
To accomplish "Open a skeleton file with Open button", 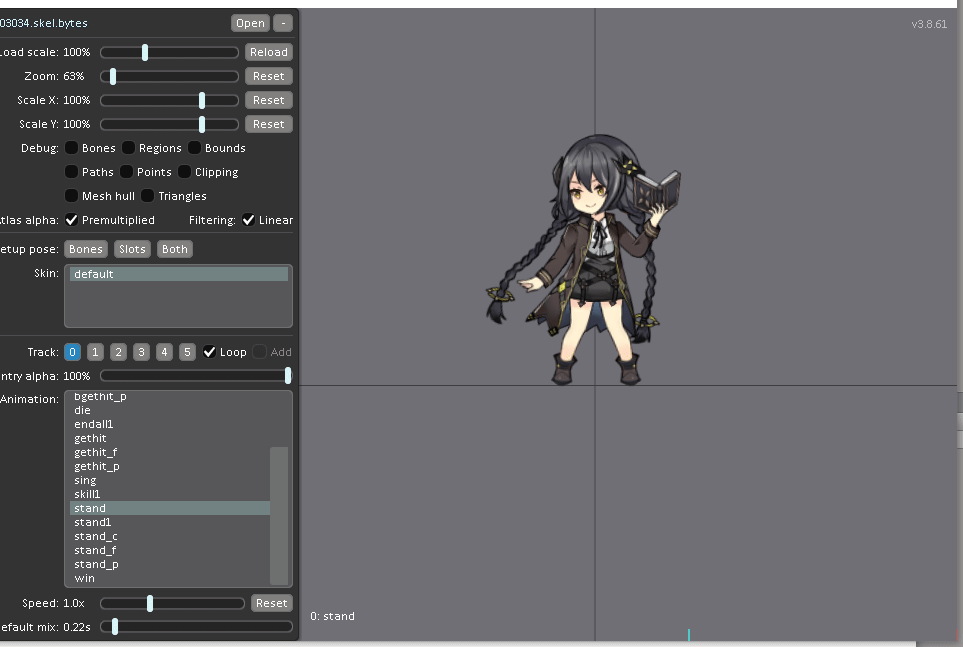I will click(250, 23).
